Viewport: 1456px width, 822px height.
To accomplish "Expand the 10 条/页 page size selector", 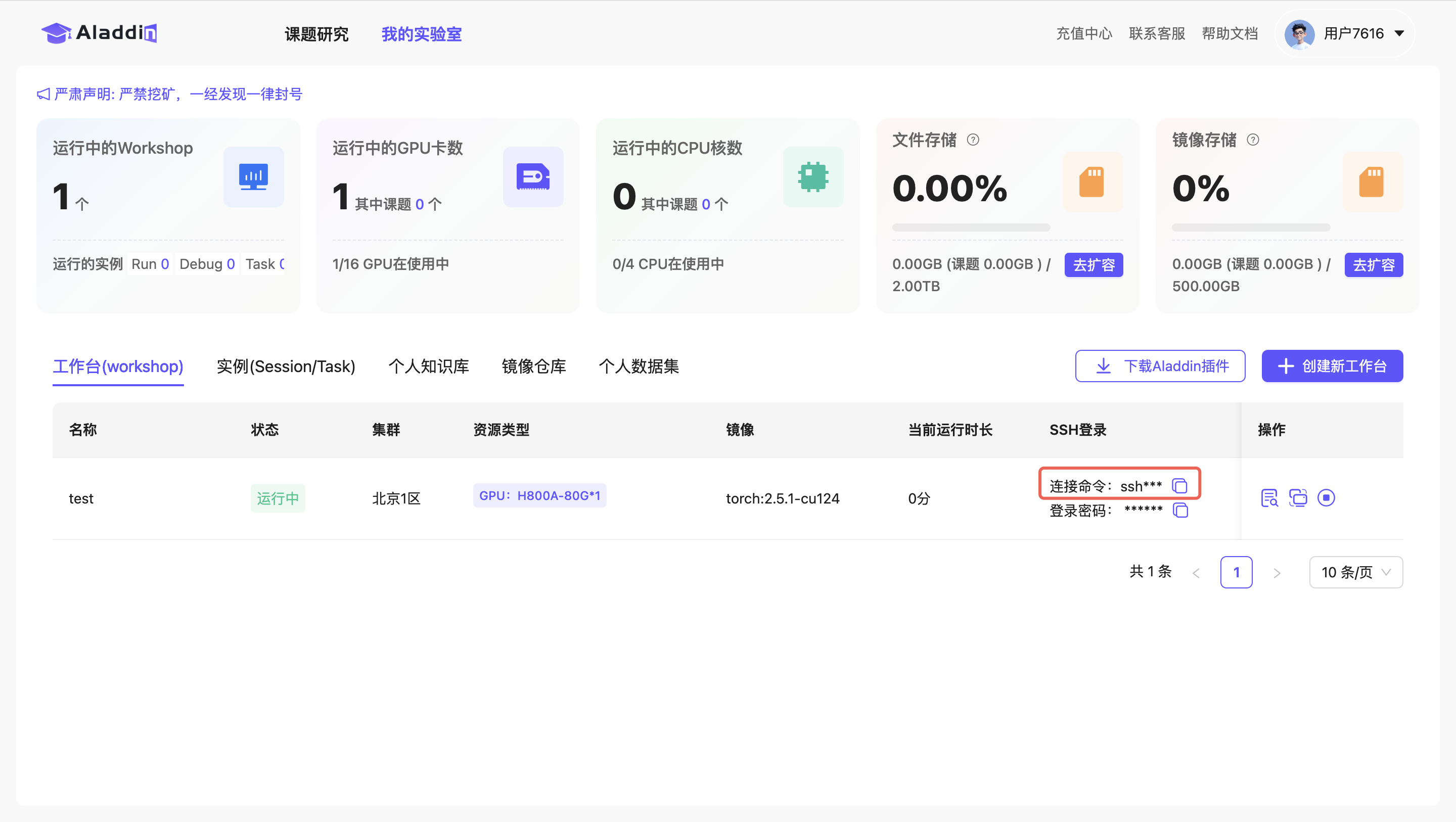I will (1355, 572).
